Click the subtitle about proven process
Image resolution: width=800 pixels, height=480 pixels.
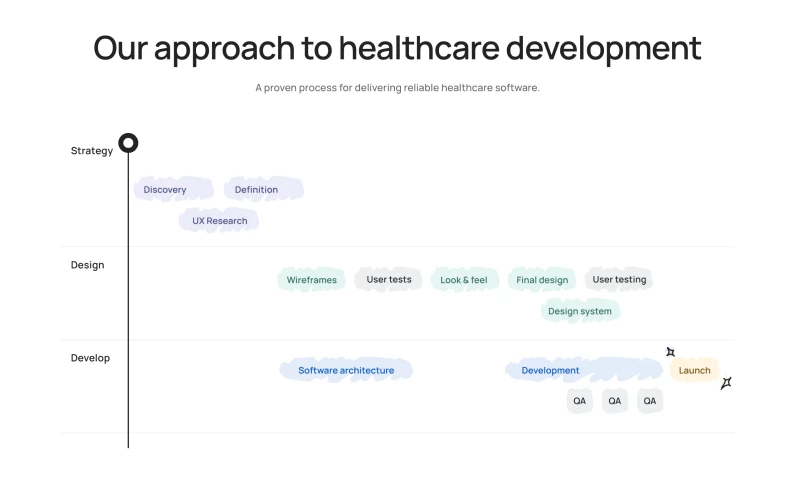[x=397, y=88]
